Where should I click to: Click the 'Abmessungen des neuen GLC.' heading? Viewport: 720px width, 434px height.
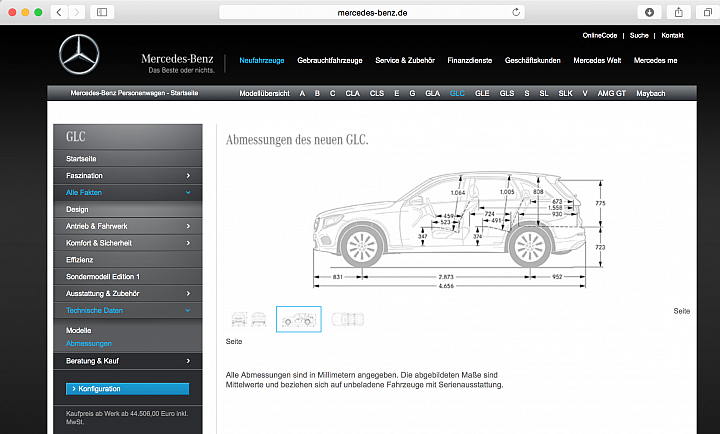coord(297,139)
